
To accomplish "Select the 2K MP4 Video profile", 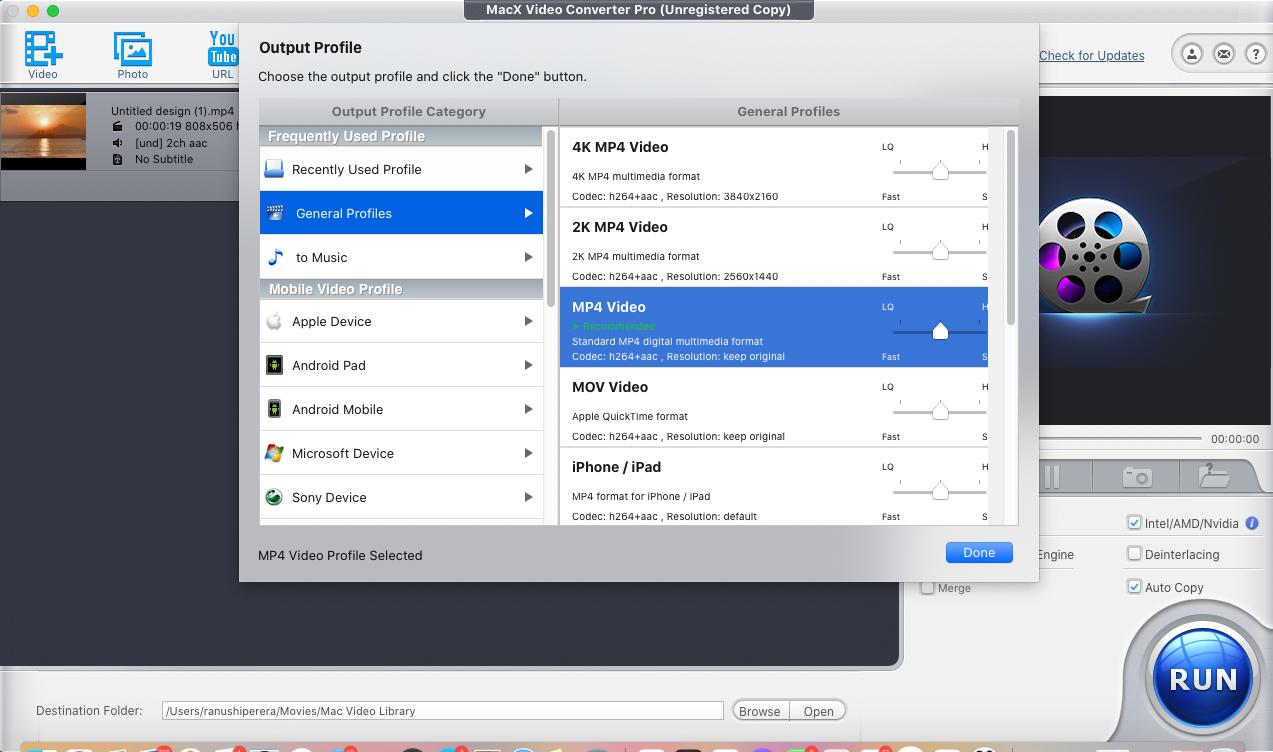I will tap(774, 247).
